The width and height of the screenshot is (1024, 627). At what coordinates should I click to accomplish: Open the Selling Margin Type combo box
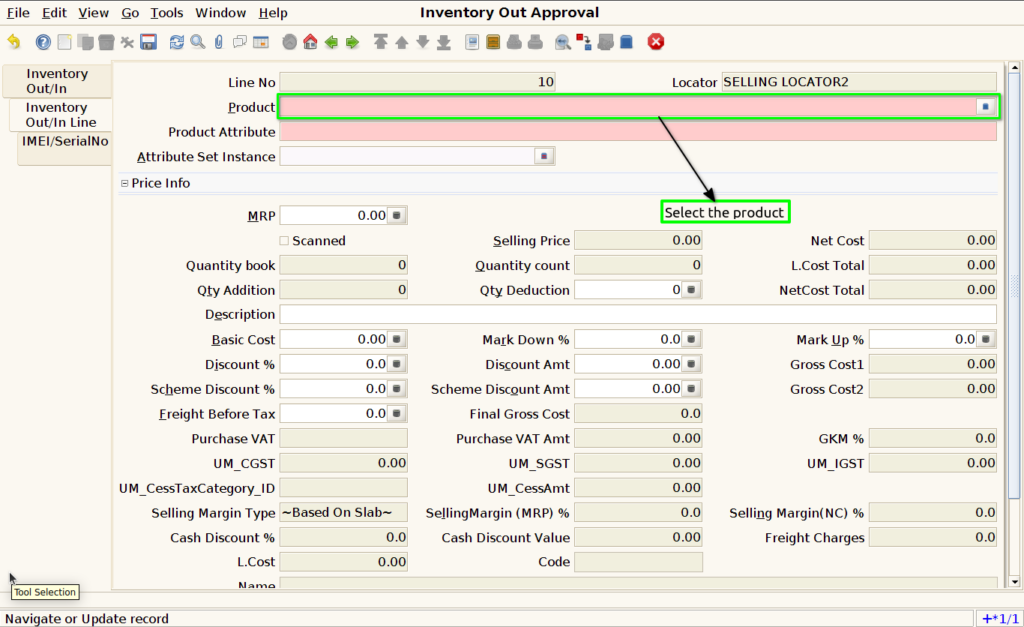[344, 513]
